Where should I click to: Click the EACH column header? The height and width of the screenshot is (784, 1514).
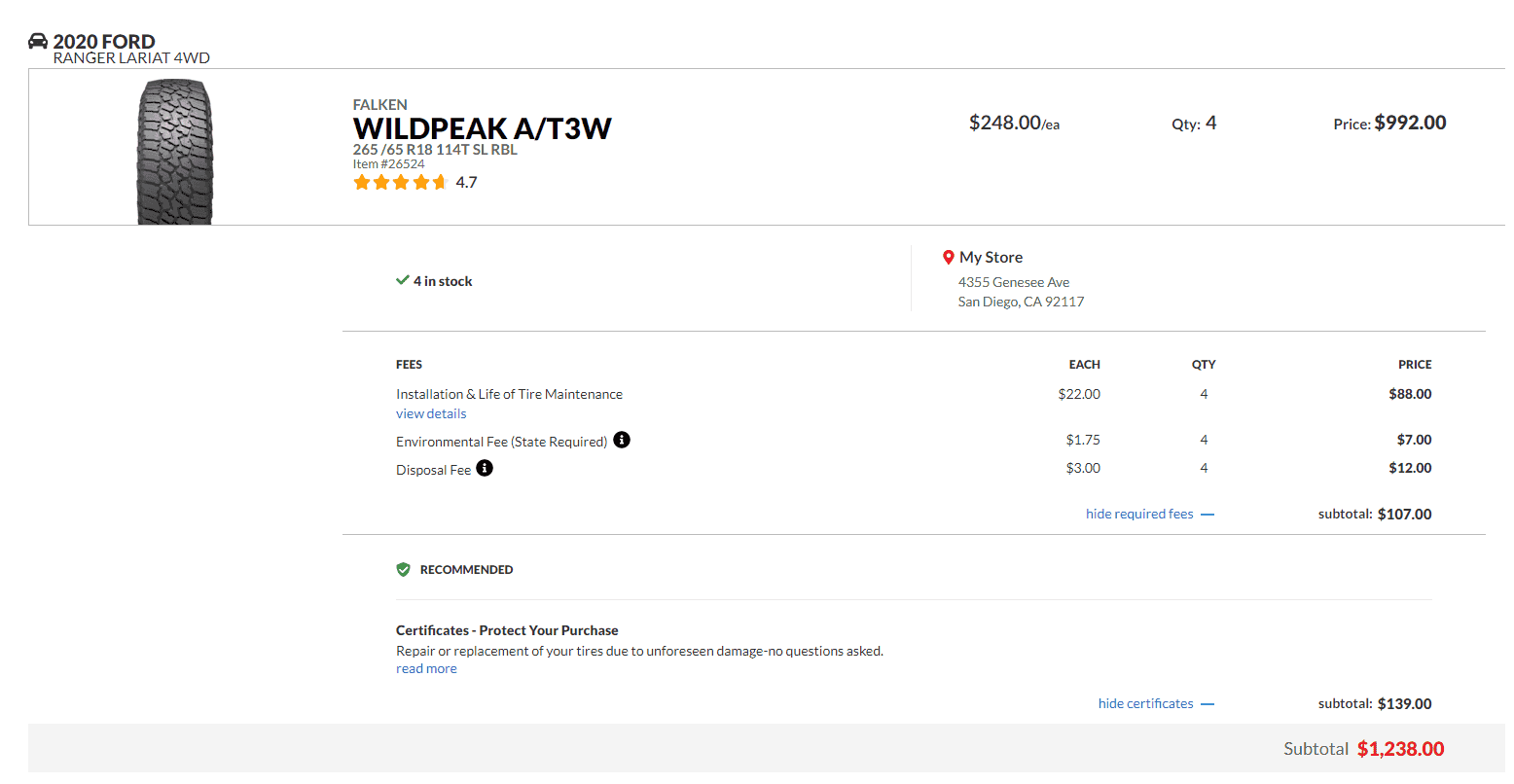(1084, 365)
